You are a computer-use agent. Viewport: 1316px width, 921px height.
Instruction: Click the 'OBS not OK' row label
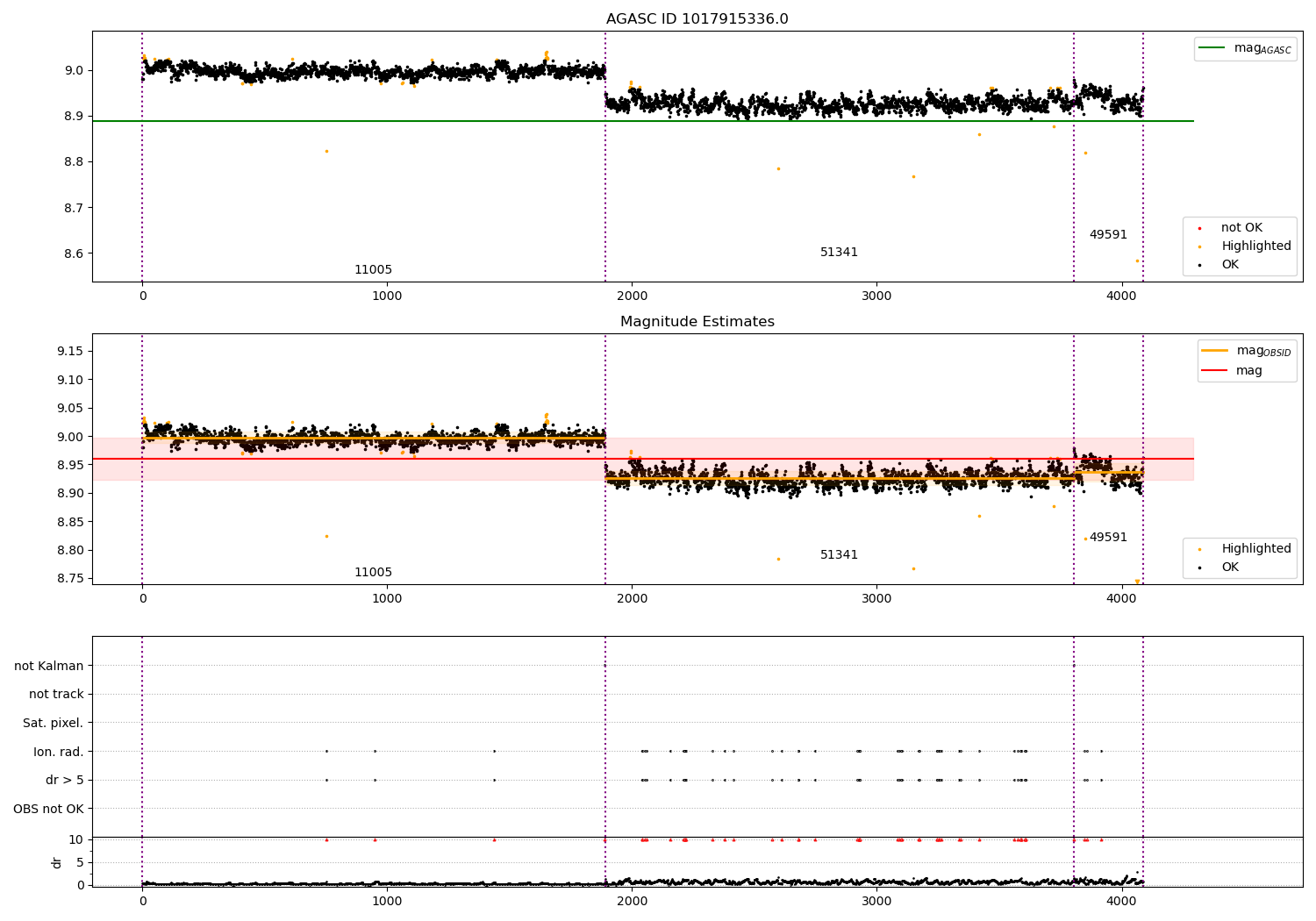point(48,809)
